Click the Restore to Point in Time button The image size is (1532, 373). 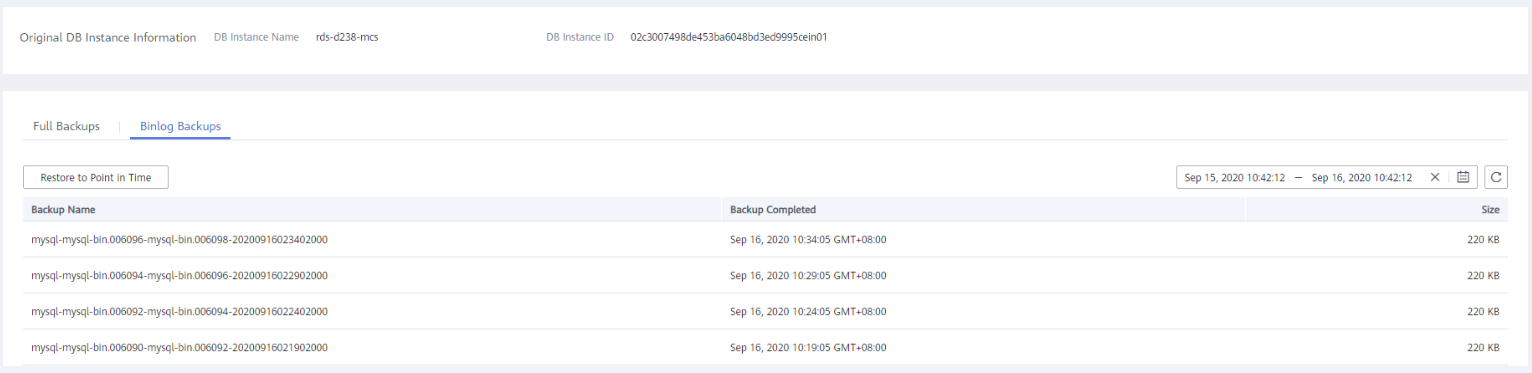(96, 177)
